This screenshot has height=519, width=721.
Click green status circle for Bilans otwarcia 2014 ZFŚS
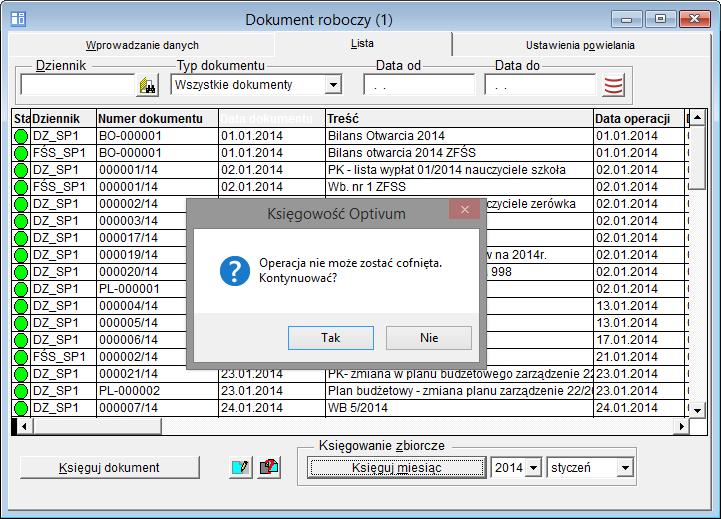21,153
